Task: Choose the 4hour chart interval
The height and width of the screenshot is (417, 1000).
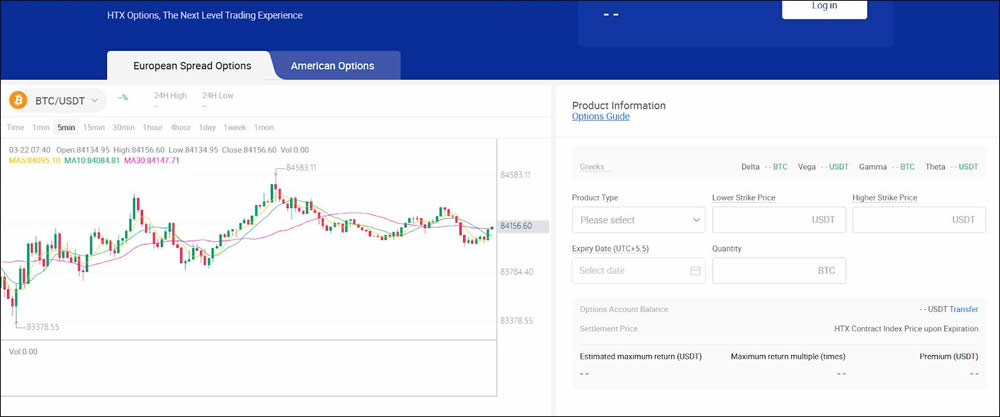Action: tap(181, 127)
